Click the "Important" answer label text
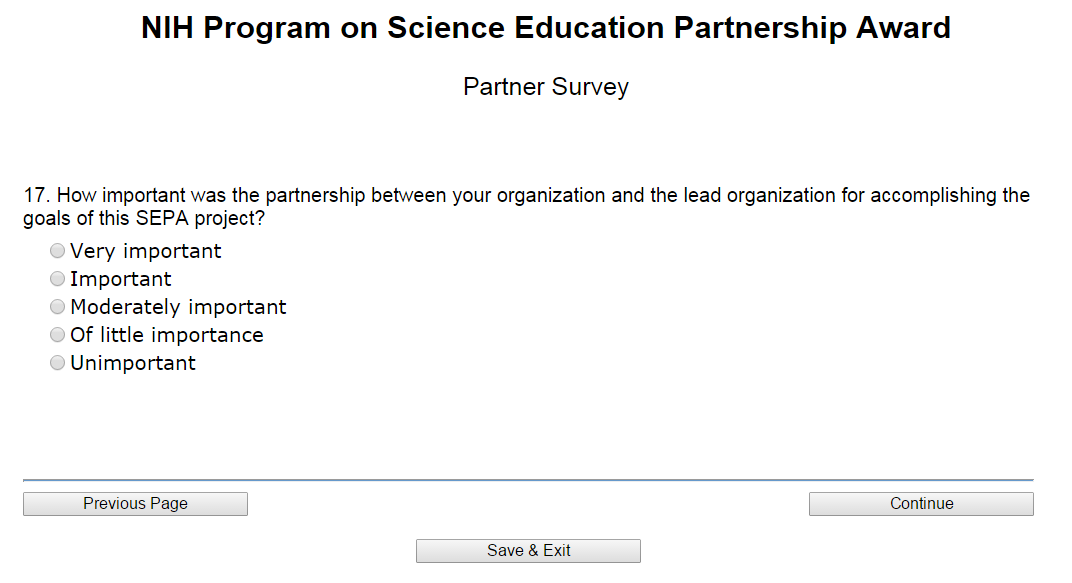This screenshot has width=1072, height=583. pos(121,279)
